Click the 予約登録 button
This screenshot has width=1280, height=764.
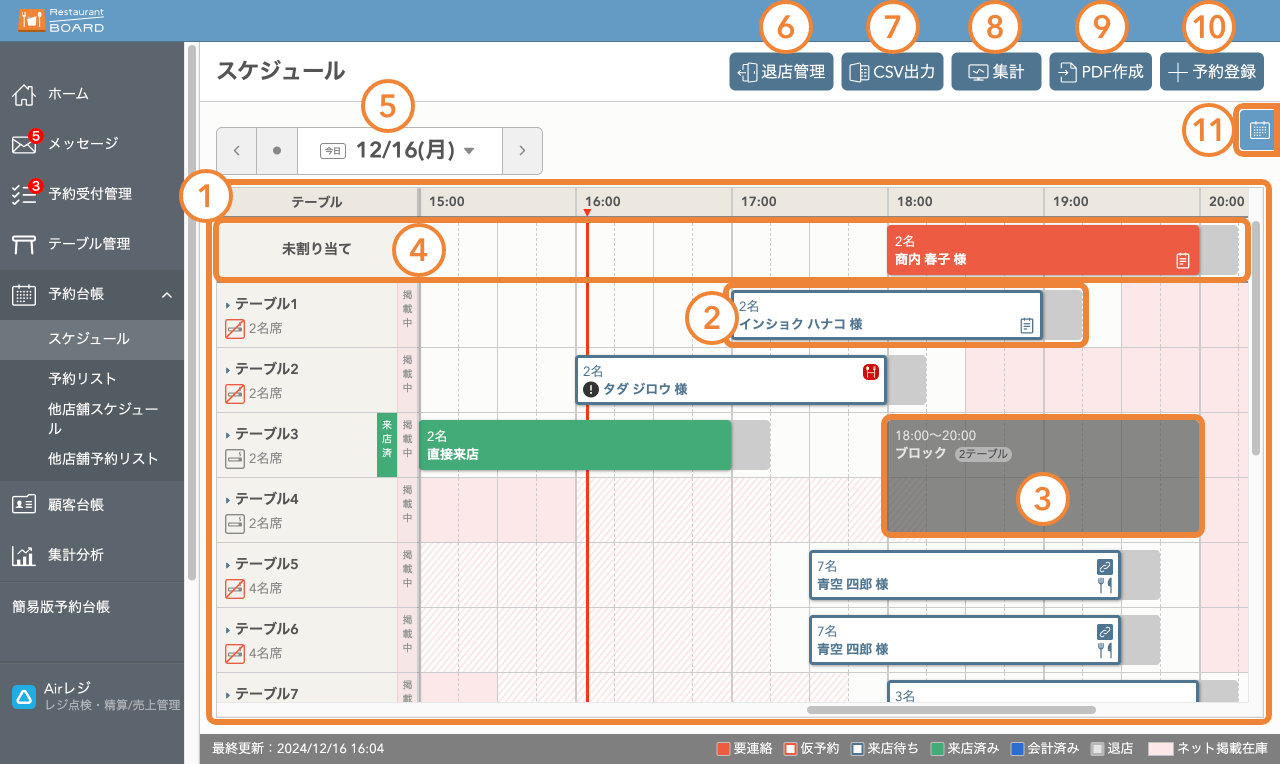pos(1211,72)
